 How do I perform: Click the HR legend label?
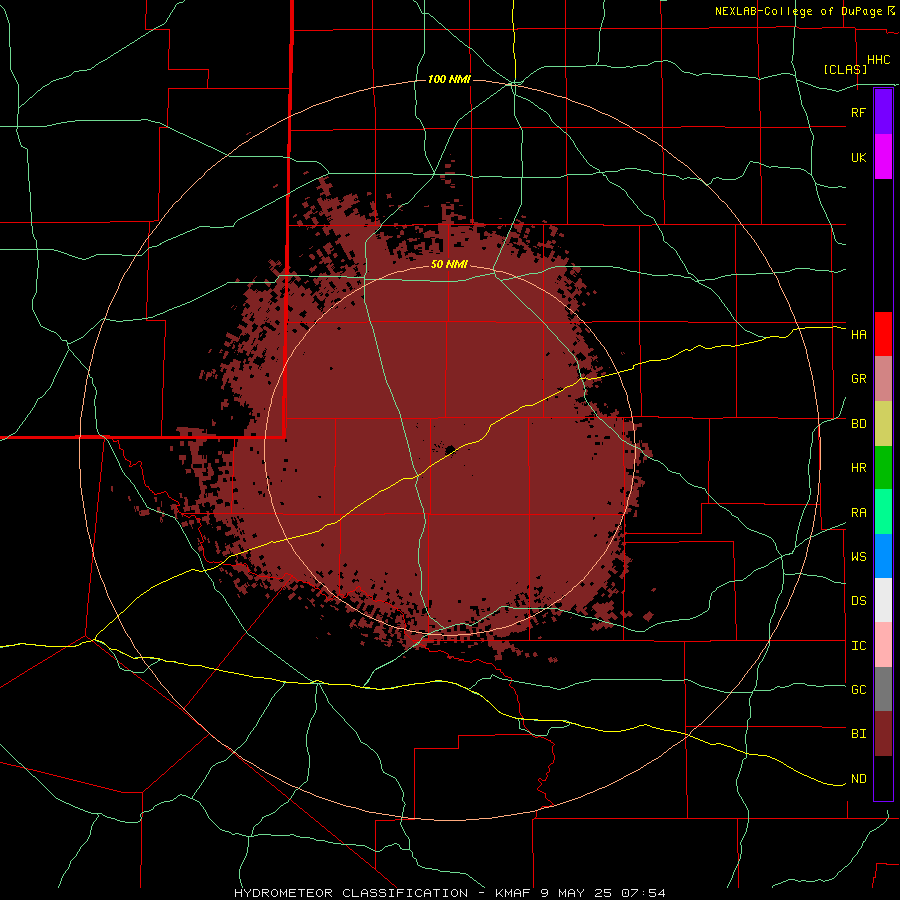point(858,468)
